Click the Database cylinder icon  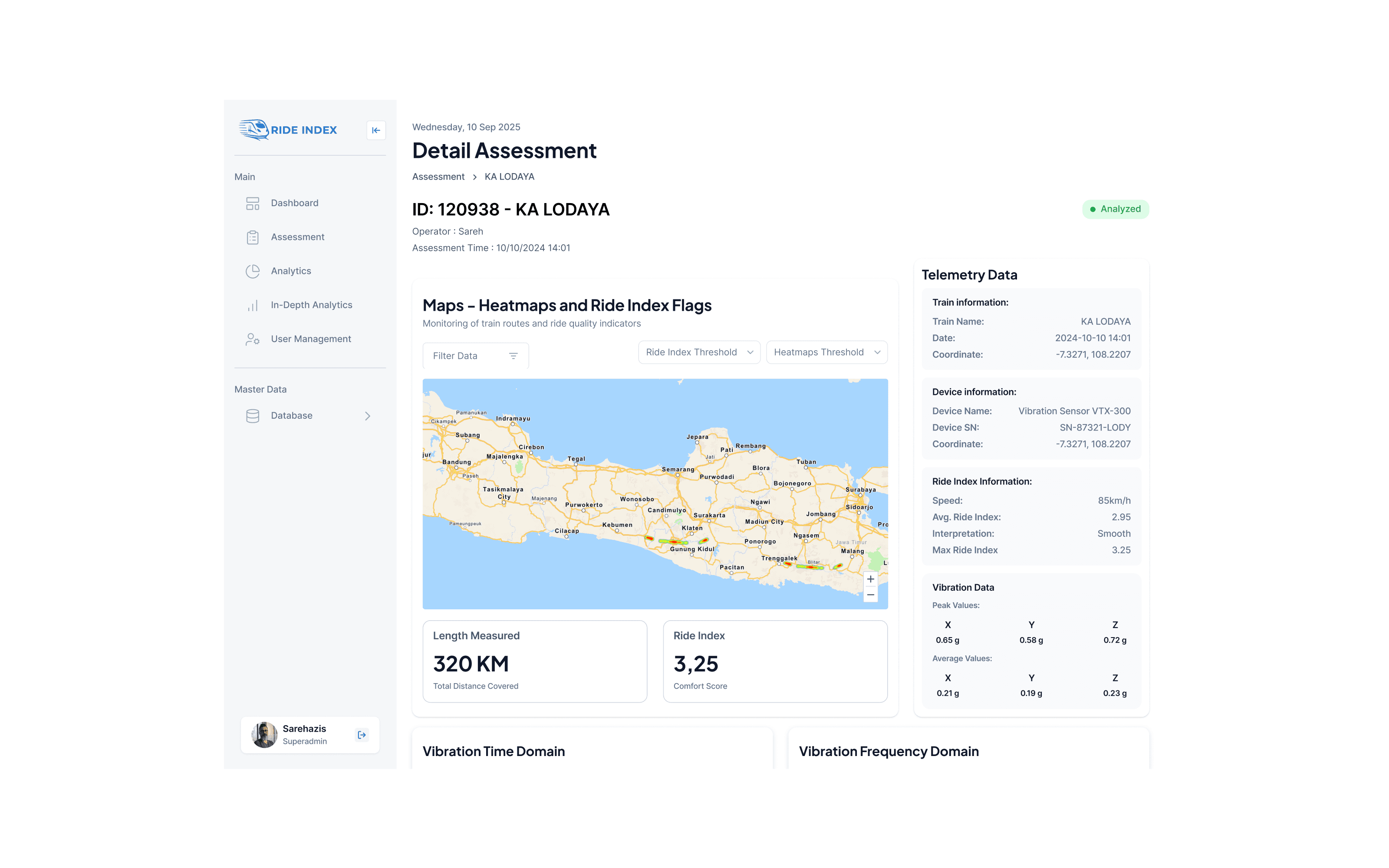[253, 416]
